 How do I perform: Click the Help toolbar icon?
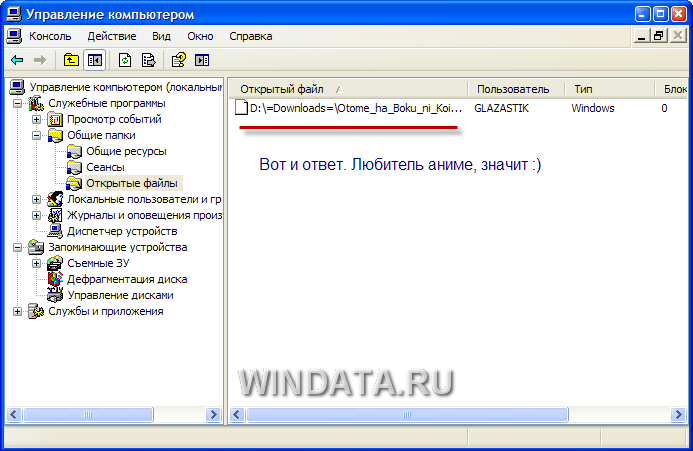[179, 60]
